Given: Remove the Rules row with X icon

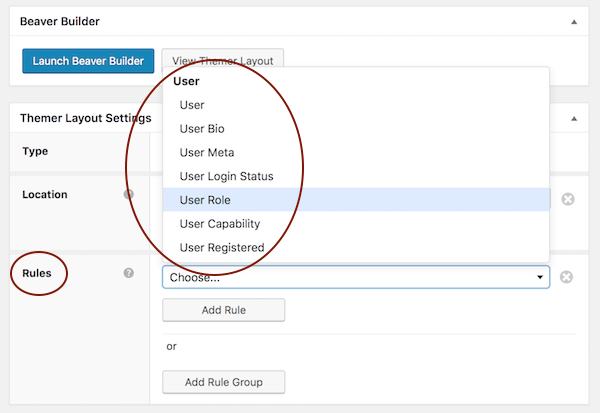Looking at the screenshot, I should click(567, 277).
